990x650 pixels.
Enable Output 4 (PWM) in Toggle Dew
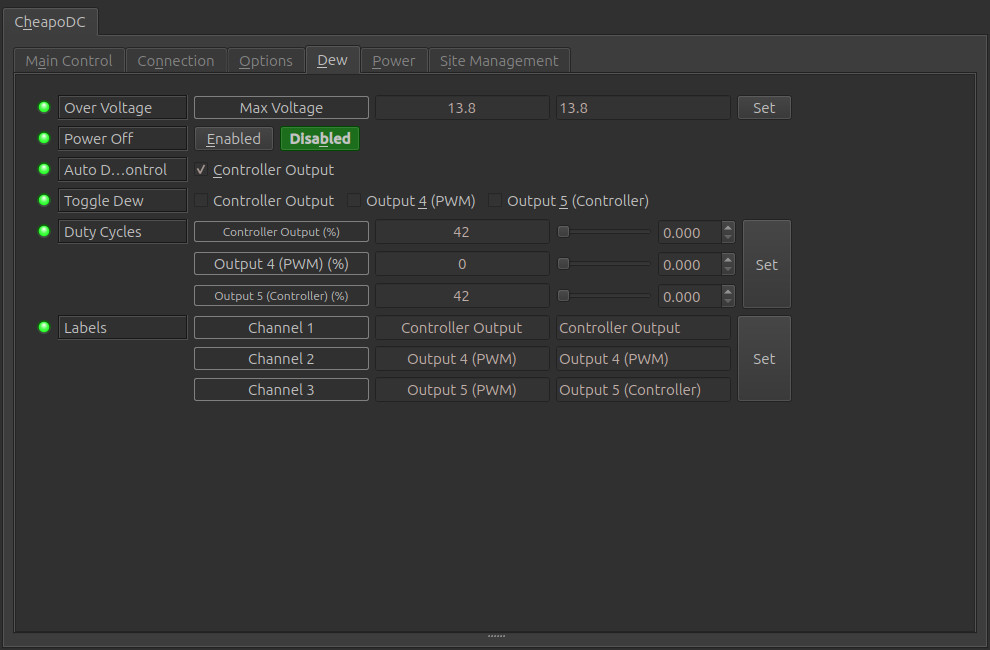click(x=355, y=201)
